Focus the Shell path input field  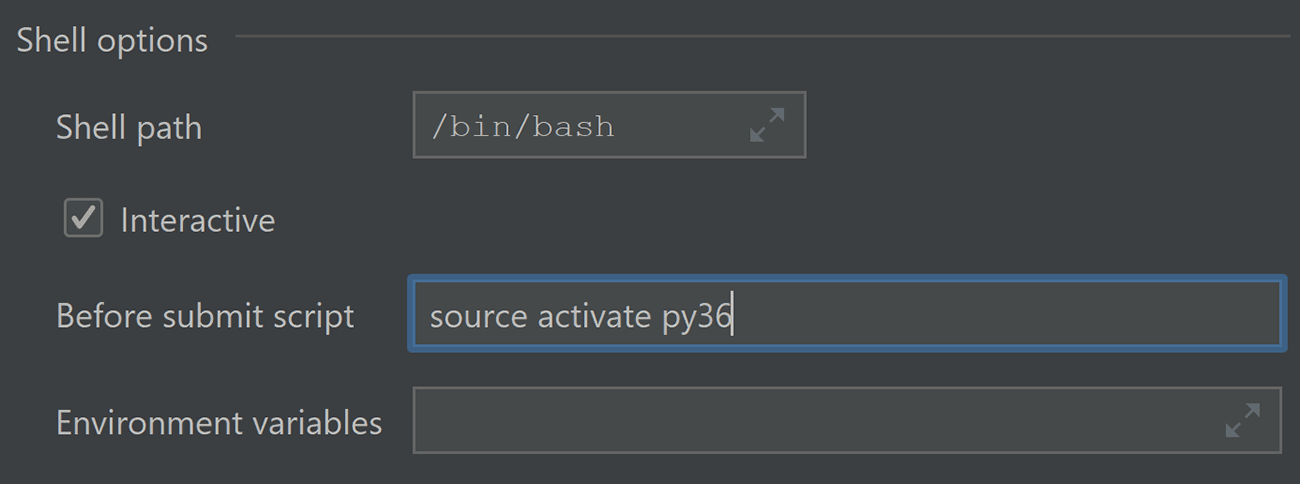coord(609,125)
